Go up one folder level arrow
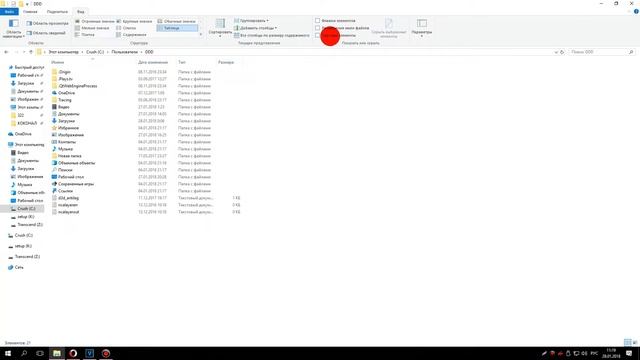640x360 pixels. tap(31, 52)
